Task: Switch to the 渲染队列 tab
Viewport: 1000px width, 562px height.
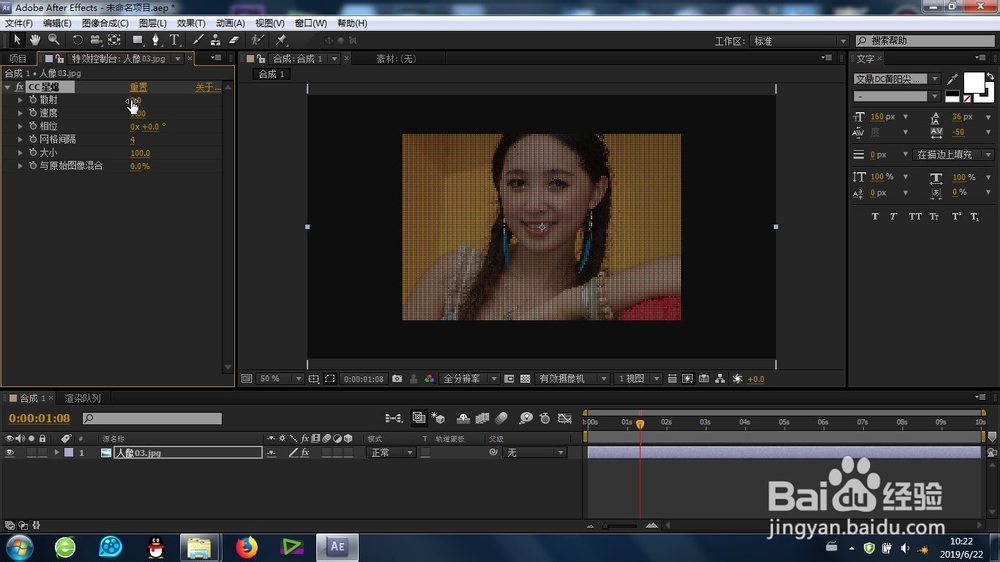Action: pos(82,398)
